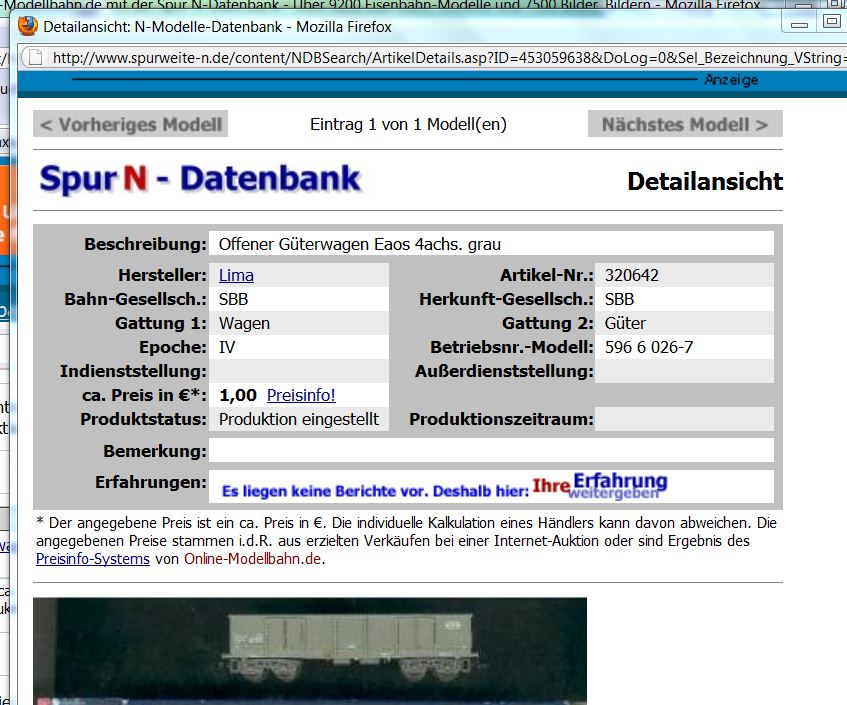Image resolution: width=847 pixels, height=705 pixels.
Task: Click the Betriebsnr.-Modell value 596 6 026-7
Action: point(649,347)
